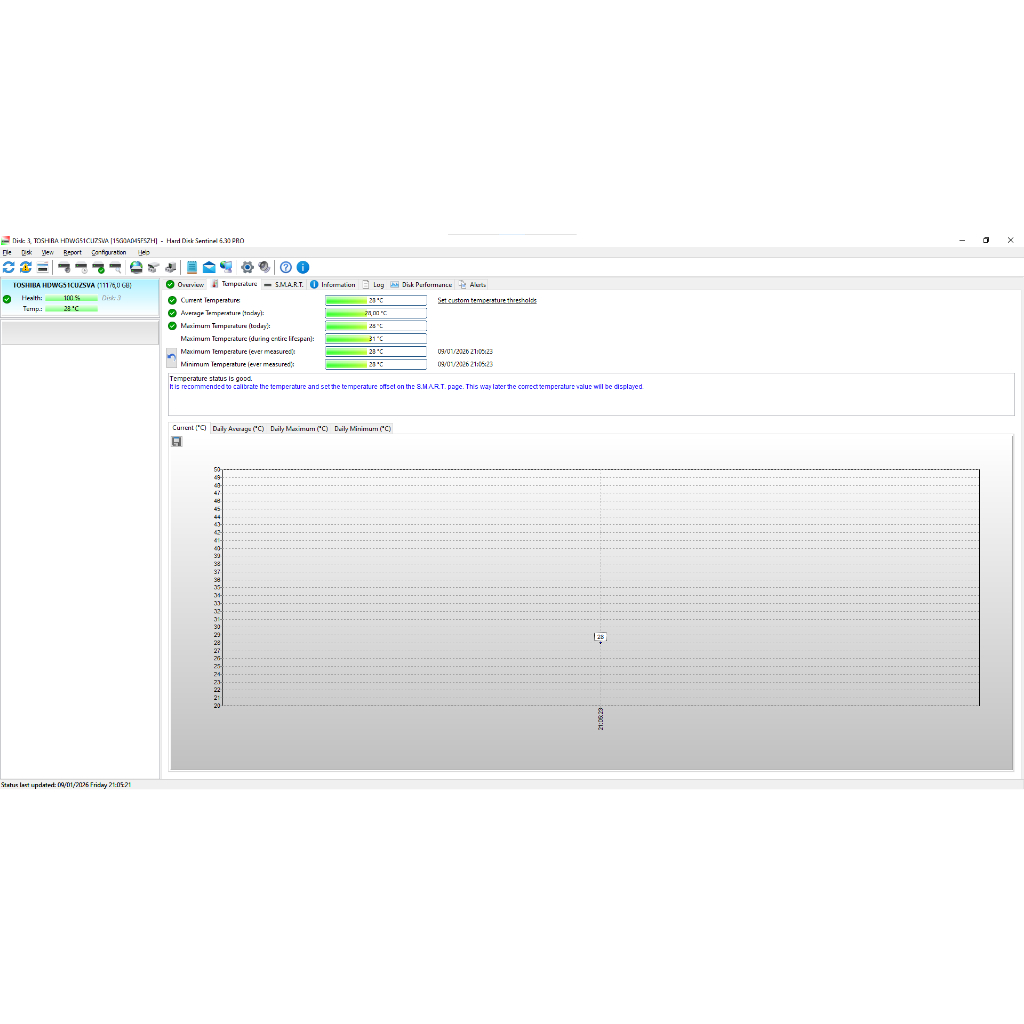Image resolution: width=1024 pixels, height=1024 pixels.
Task: Open the Report menu
Action: pyautogui.click(x=72, y=252)
